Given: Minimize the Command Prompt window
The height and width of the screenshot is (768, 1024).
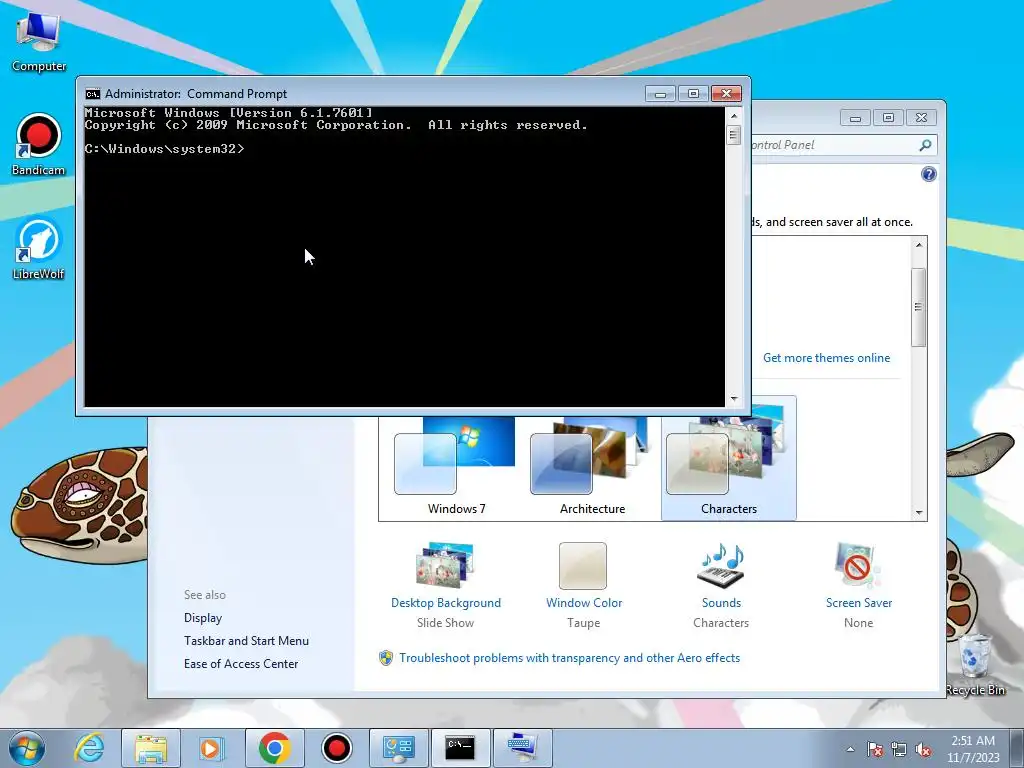Looking at the screenshot, I should click(660, 94).
